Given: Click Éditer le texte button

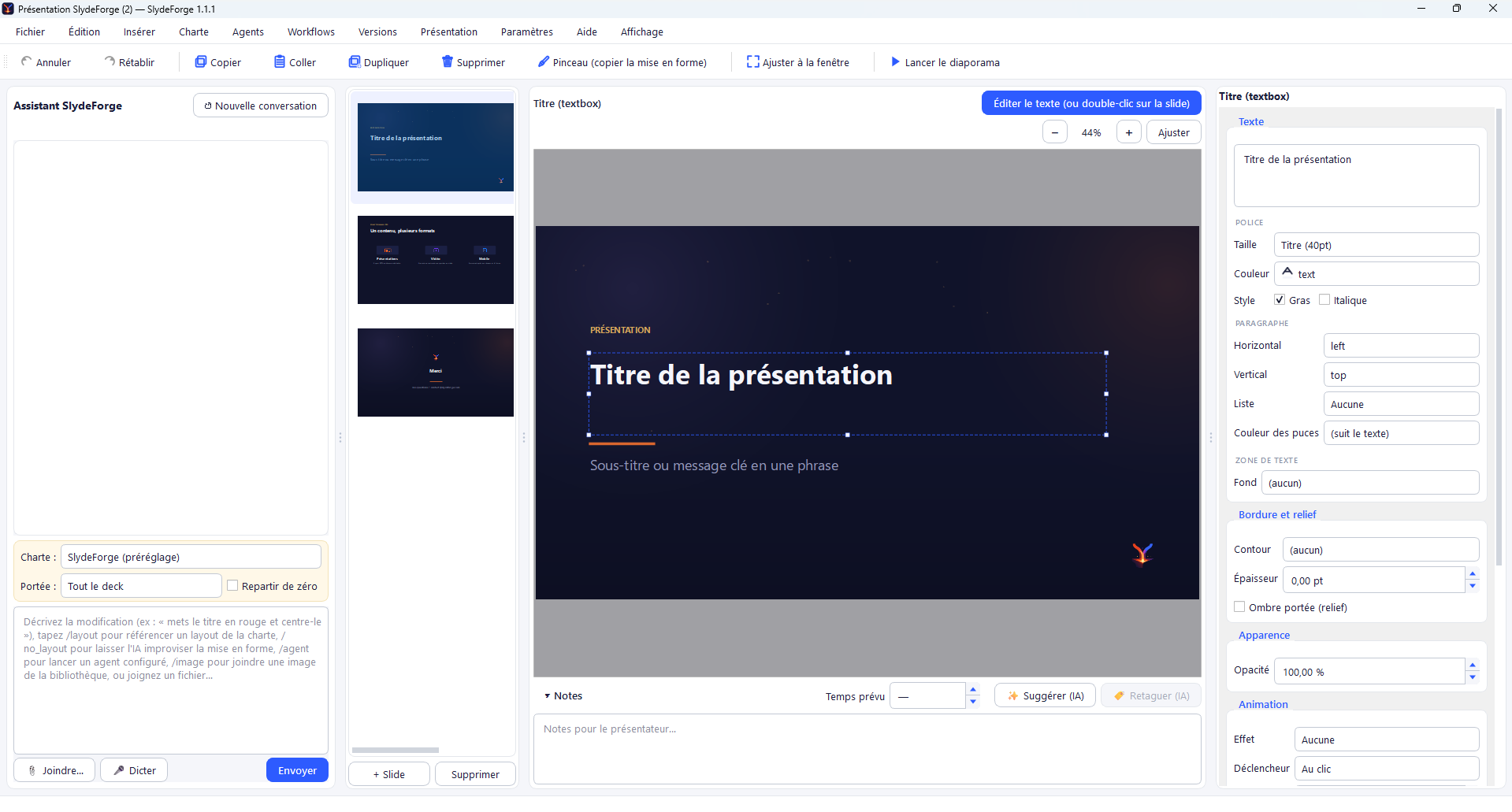Looking at the screenshot, I should click(1091, 103).
